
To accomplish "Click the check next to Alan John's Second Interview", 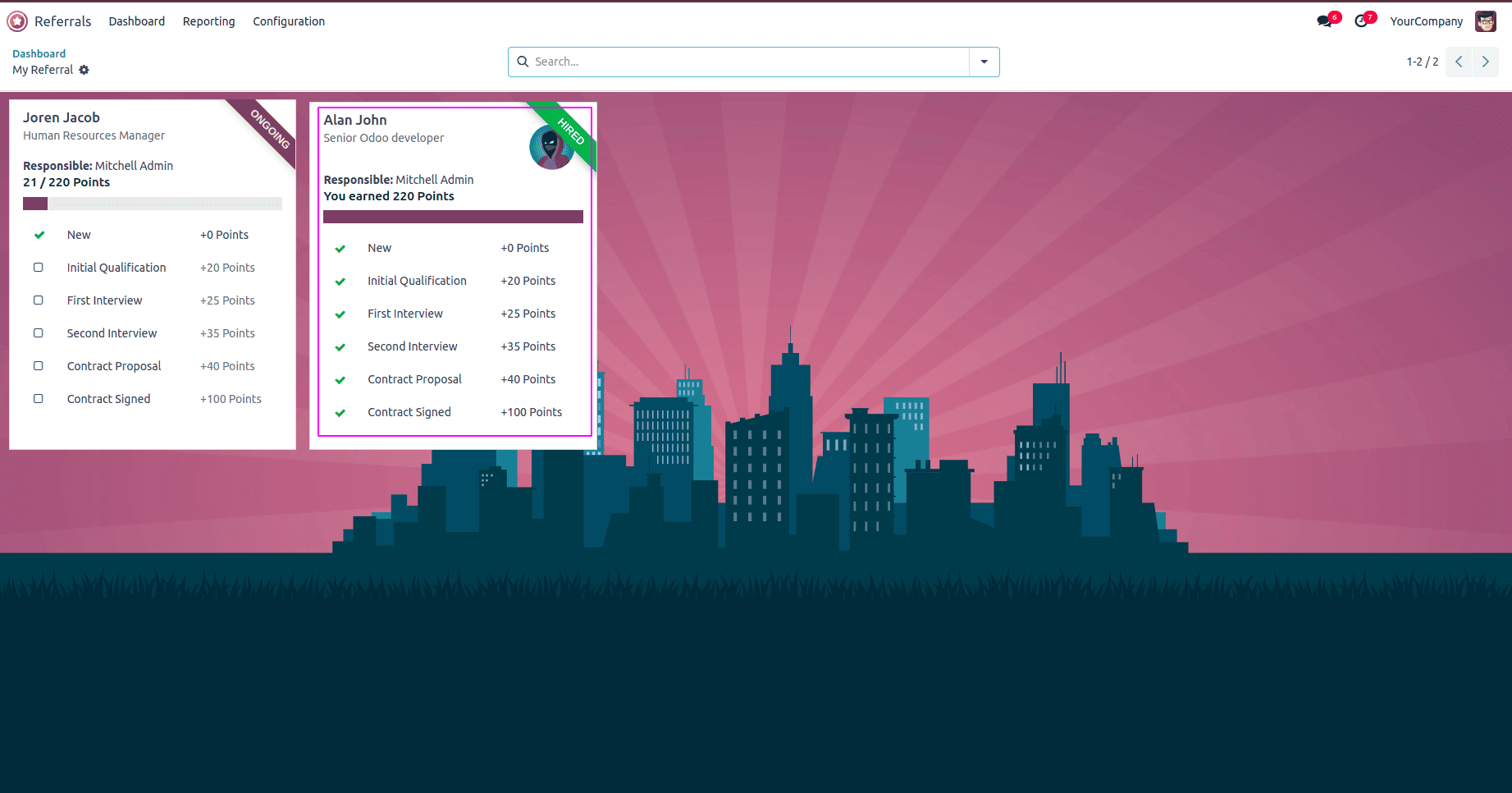I will tap(340, 347).
